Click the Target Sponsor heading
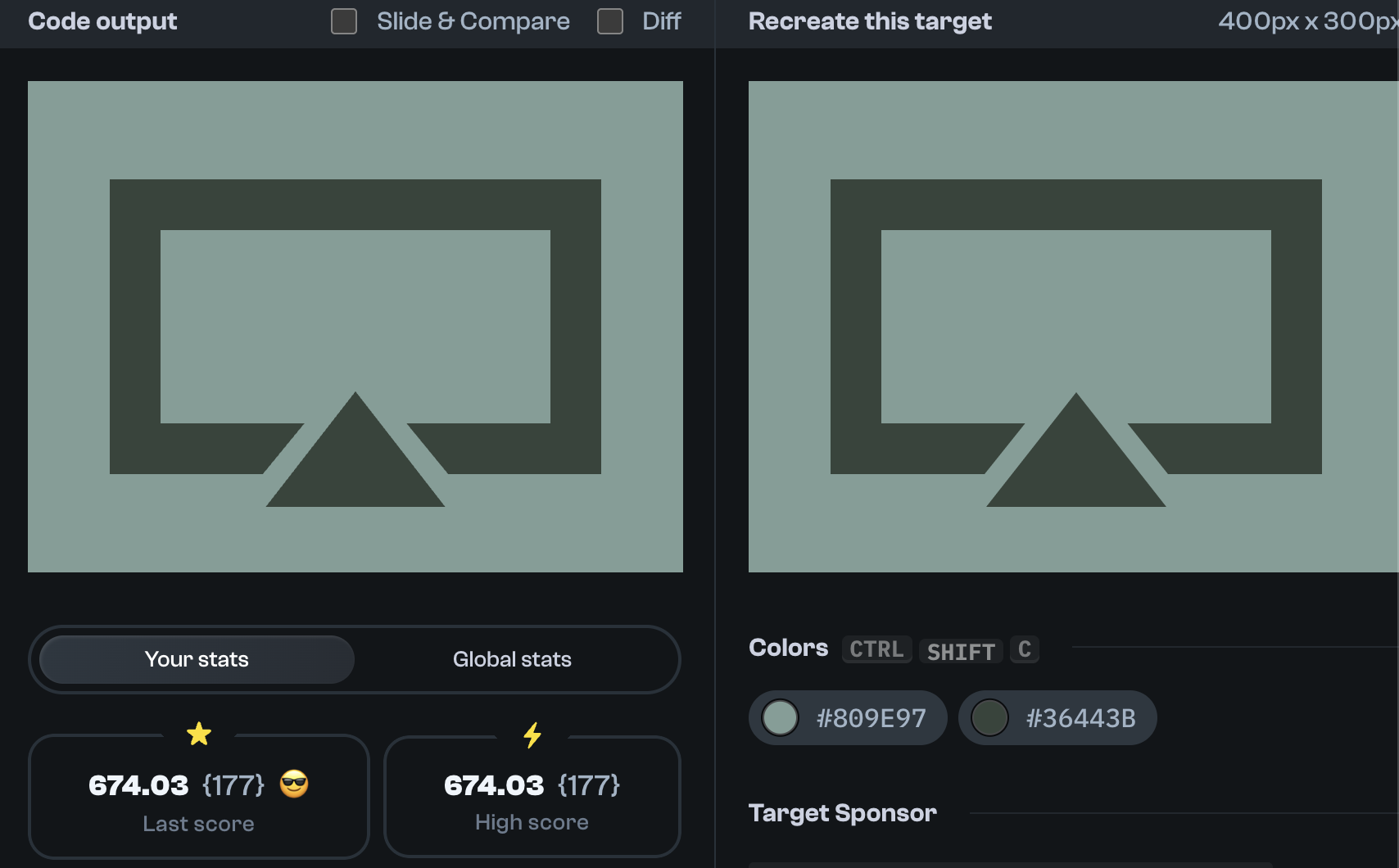Image resolution: width=1399 pixels, height=868 pixels. pyautogui.click(x=843, y=813)
